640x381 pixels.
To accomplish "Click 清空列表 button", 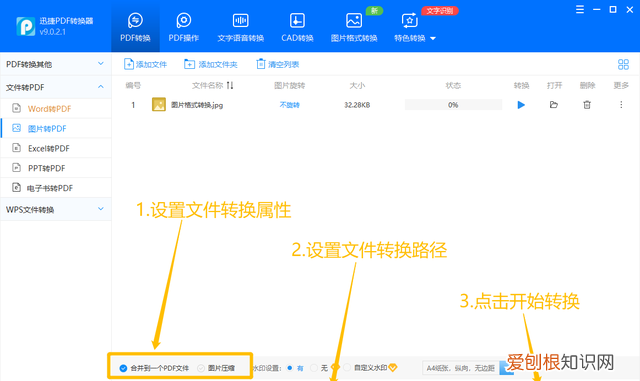I will pyautogui.click(x=278, y=64).
